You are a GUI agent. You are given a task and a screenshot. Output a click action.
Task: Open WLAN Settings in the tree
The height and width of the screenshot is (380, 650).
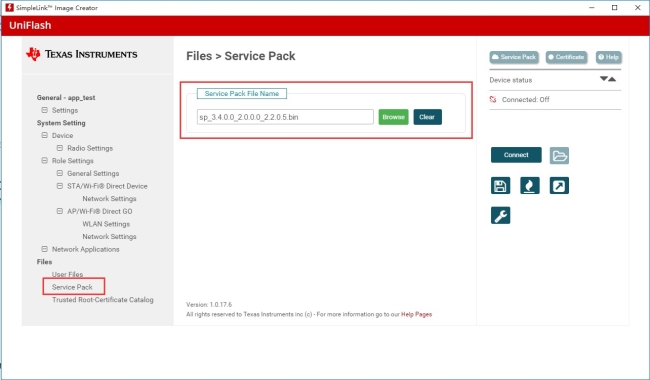point(106,224)
